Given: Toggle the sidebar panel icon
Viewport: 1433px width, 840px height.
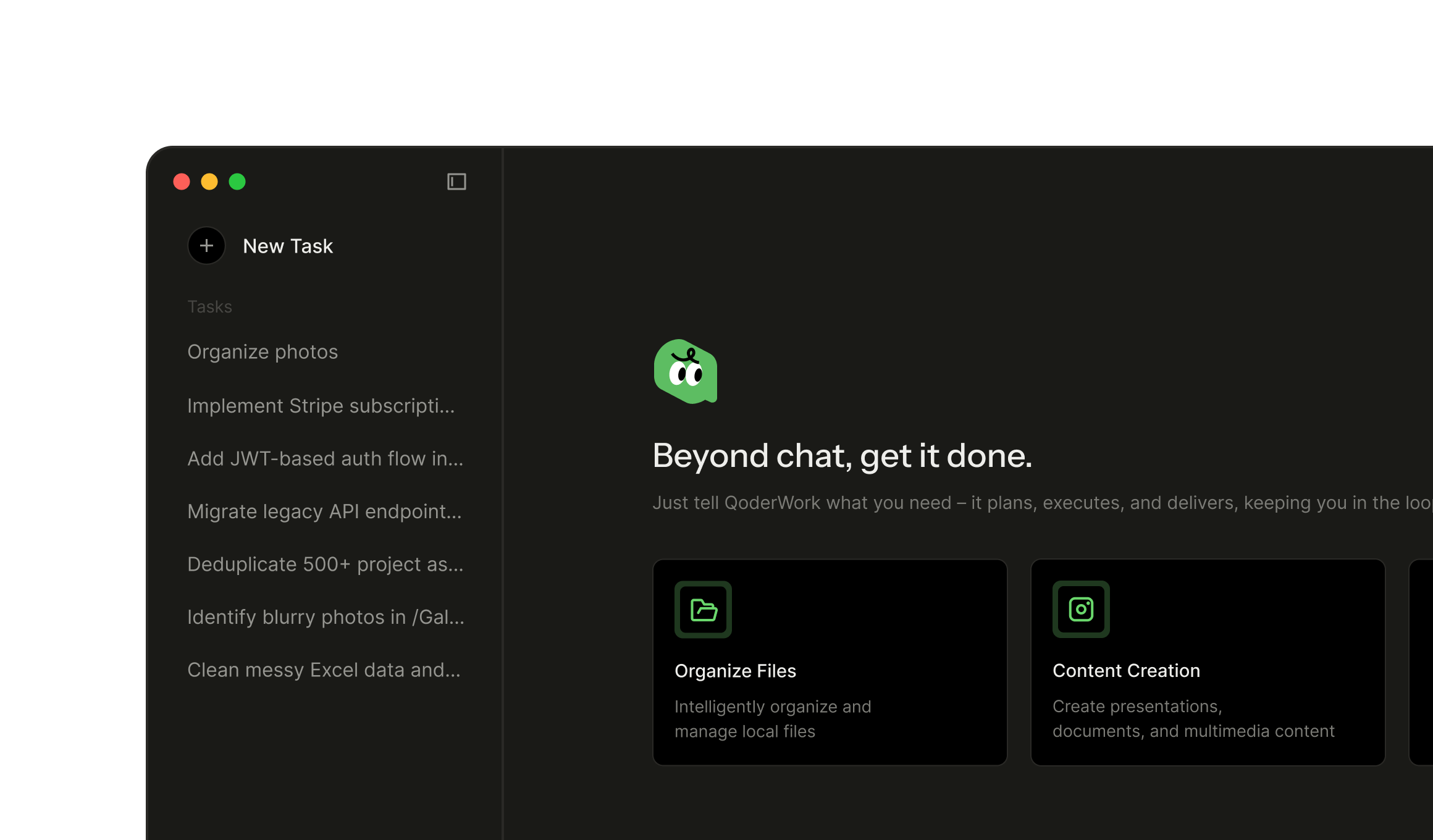Looking at the screenshot, I should click(456, 182).
